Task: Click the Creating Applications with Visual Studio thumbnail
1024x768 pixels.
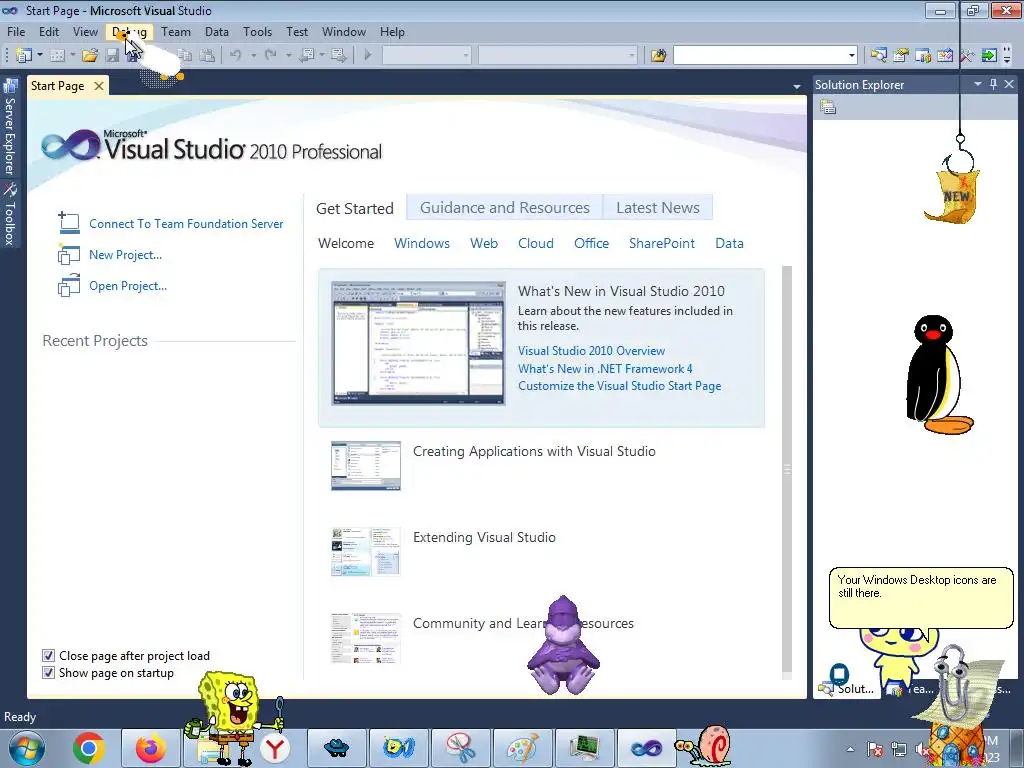Action: point(366,466)
